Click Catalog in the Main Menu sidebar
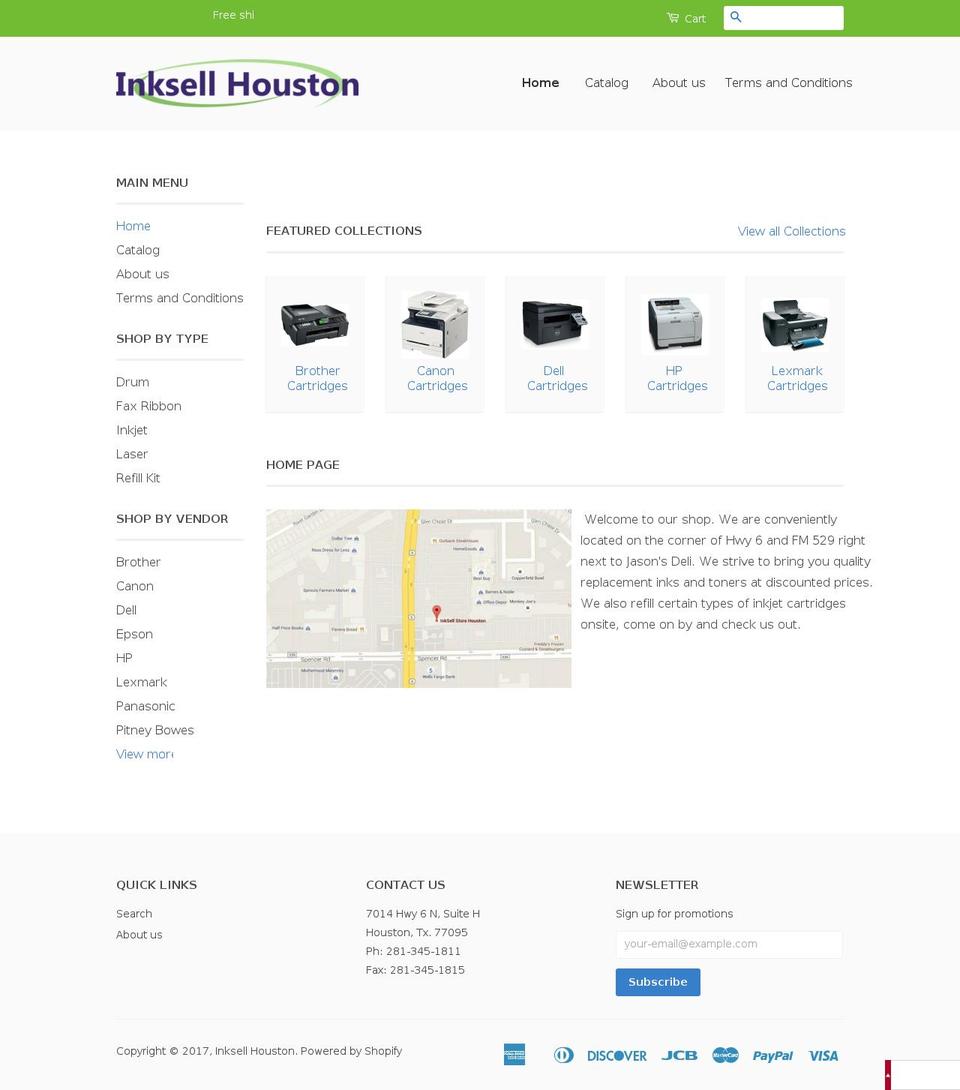The image size is (960, 1090). point(138,250)
